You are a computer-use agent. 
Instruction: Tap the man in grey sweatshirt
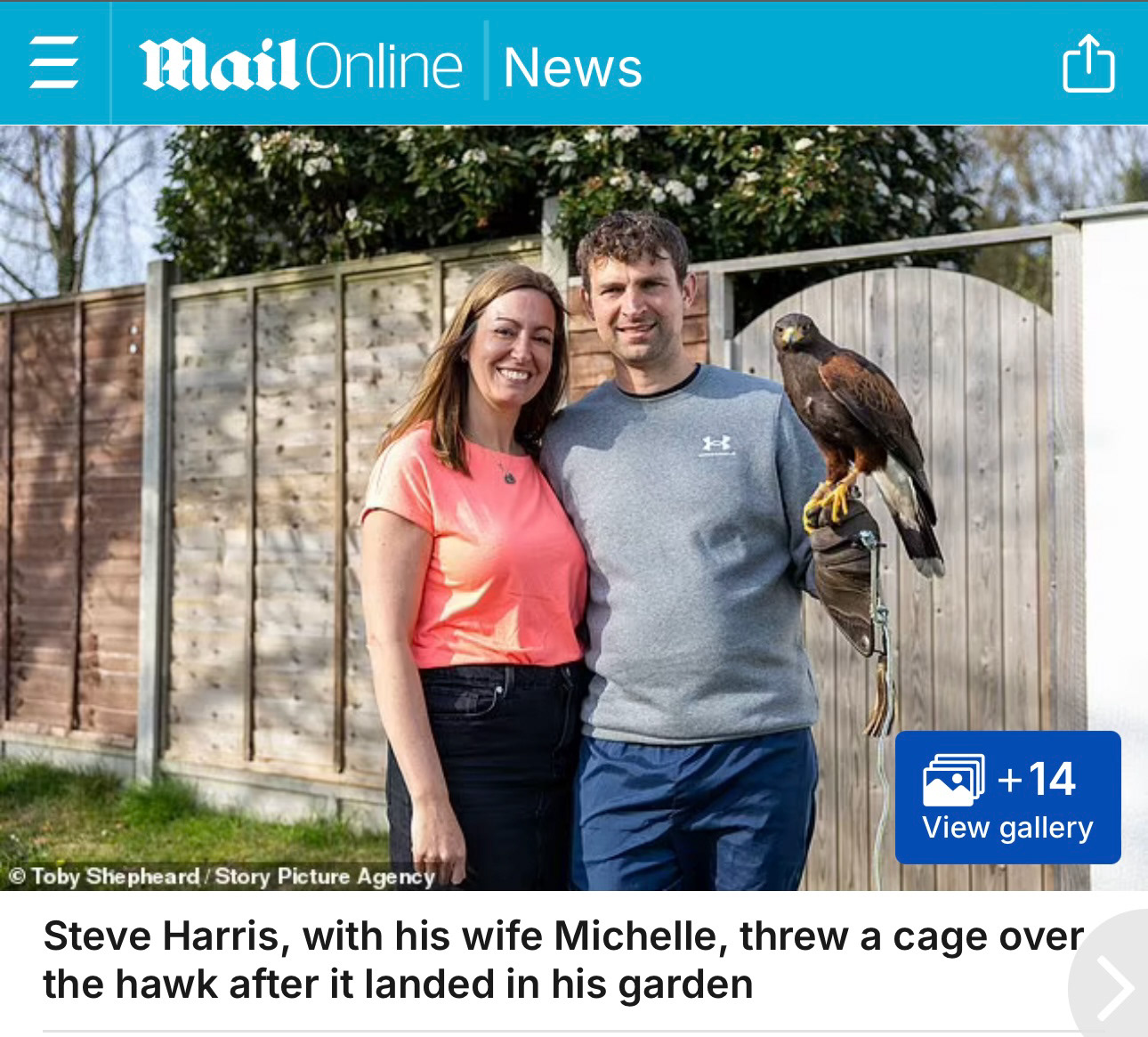tap(685, 552)
